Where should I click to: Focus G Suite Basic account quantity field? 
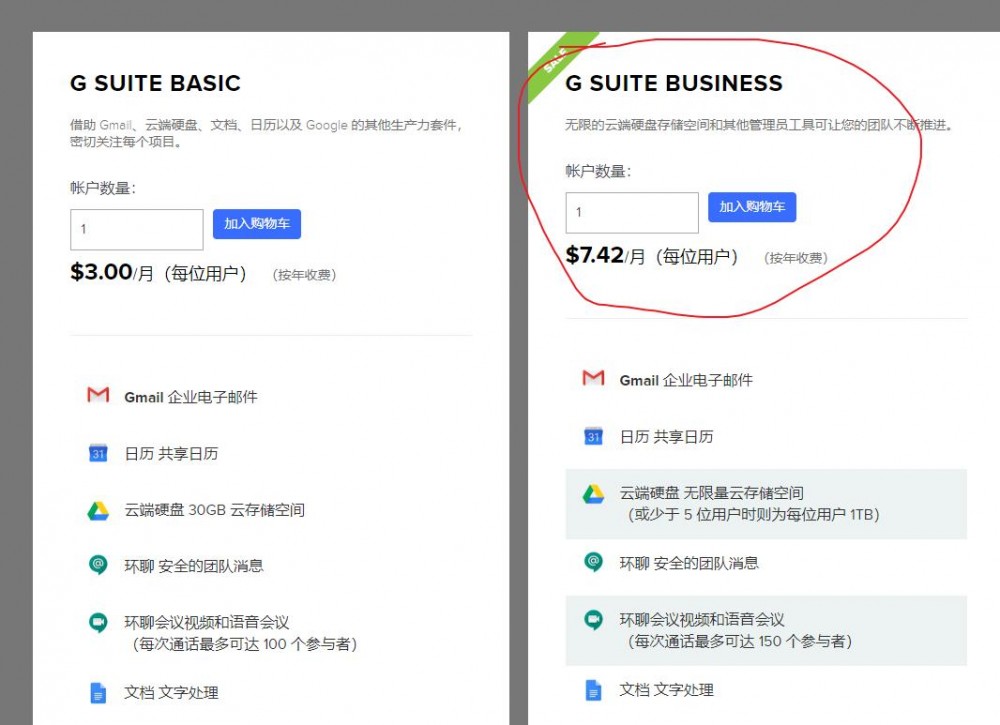pyautogui.click(x=136, y=229)
